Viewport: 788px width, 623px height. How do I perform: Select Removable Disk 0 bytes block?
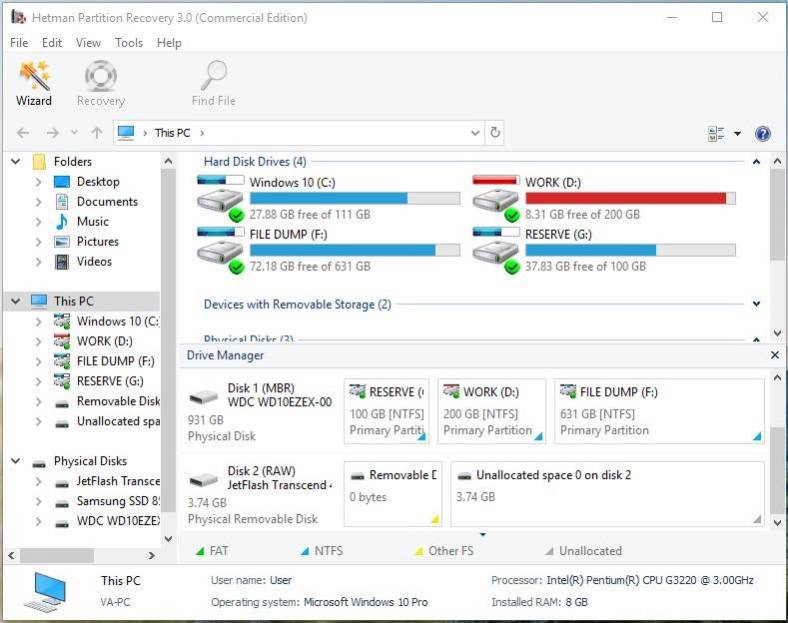(x=393, y=494)
